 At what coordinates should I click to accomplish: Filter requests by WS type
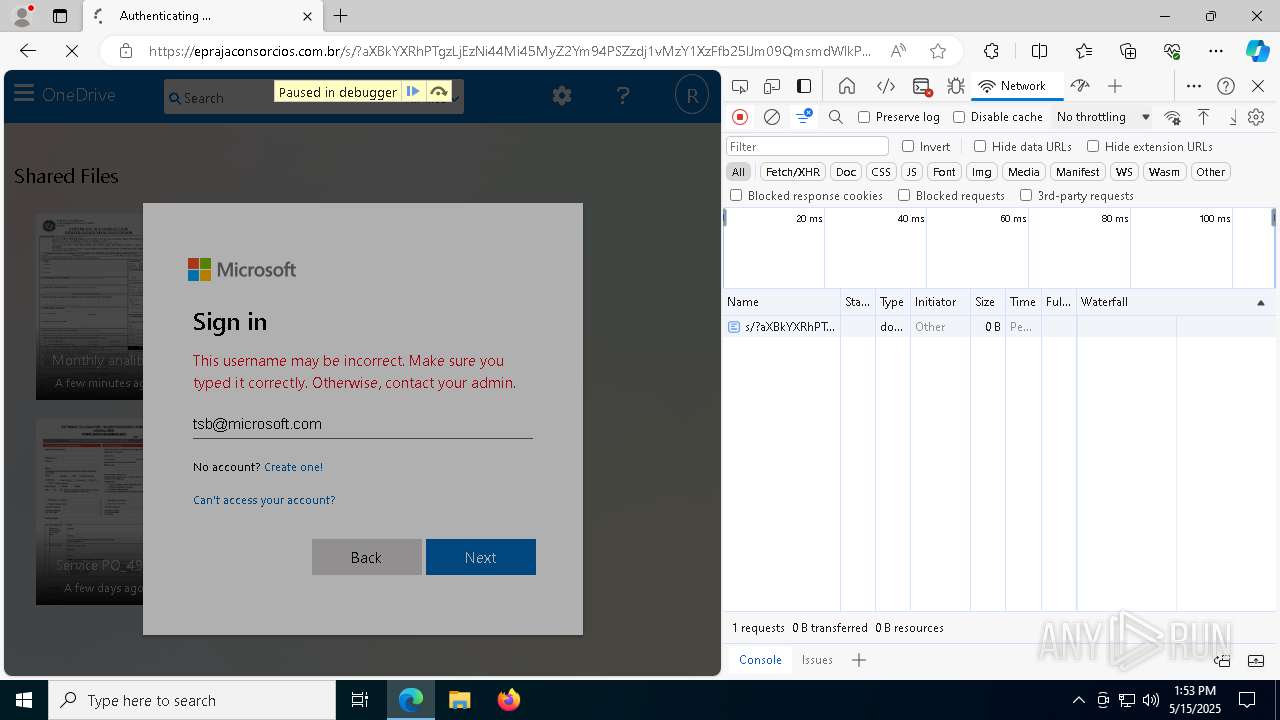click(1124, 172)
